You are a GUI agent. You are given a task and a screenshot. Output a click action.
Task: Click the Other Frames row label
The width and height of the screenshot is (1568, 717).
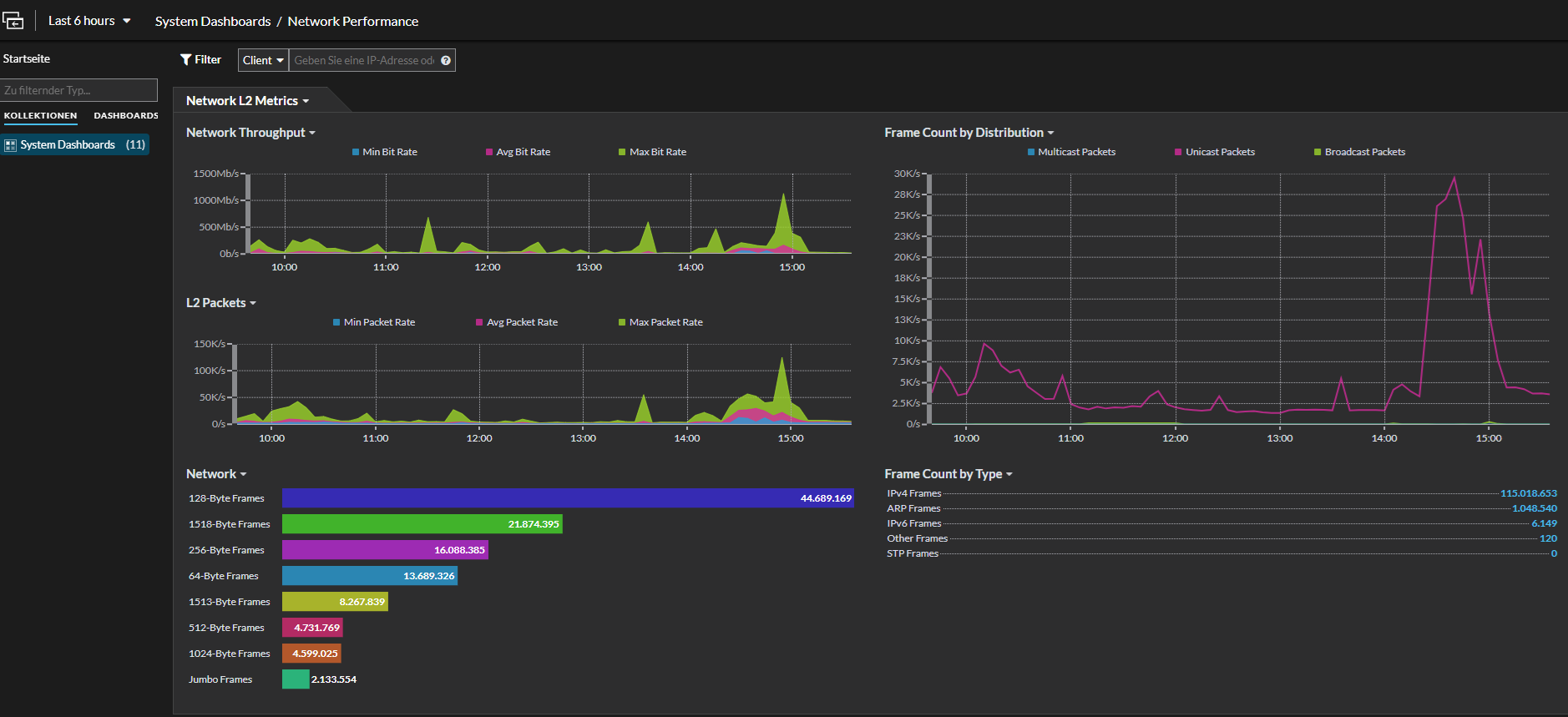click(x=917, y=538)
